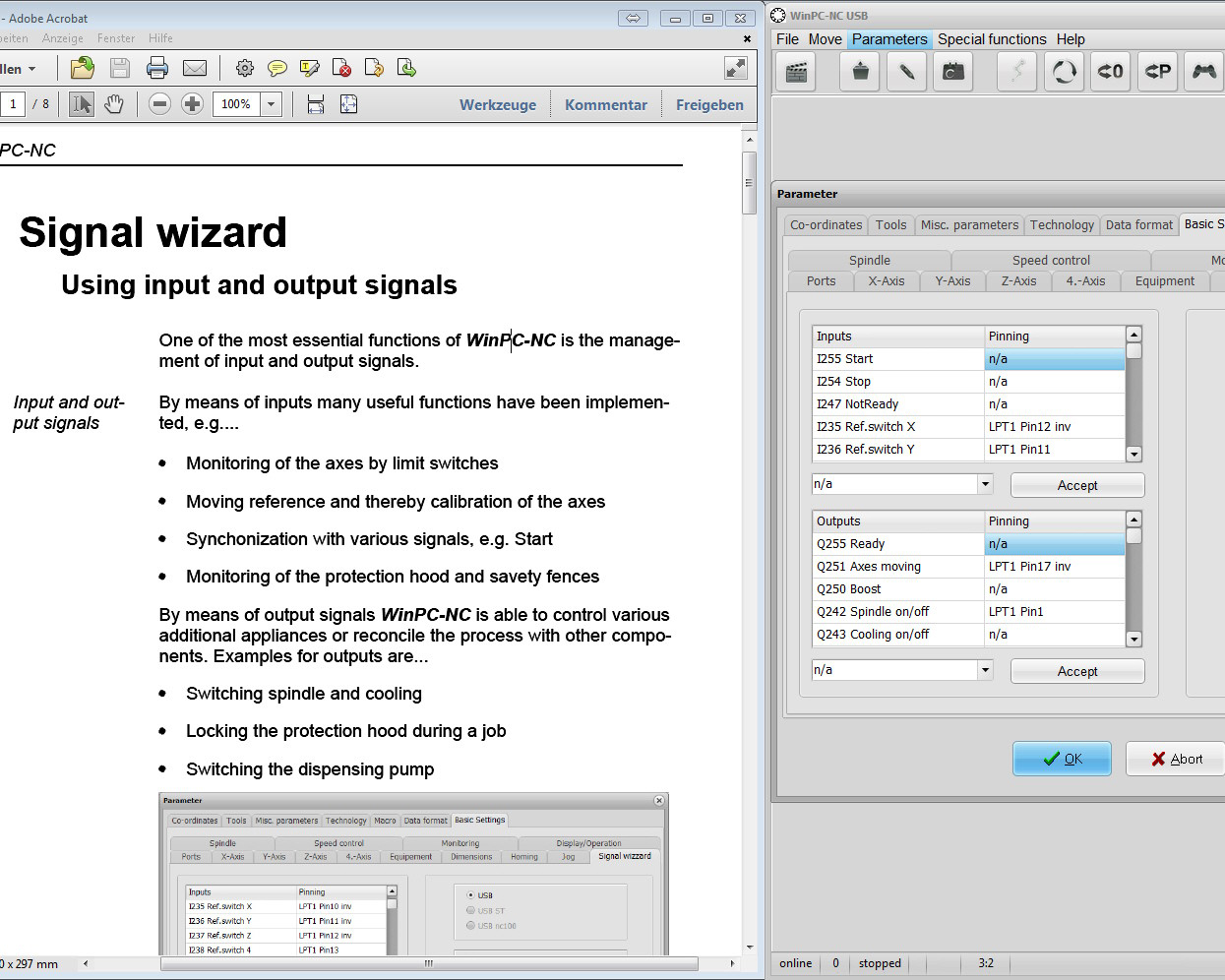
Task: Click the read mode expand icon in Acrobat
Action: coord(736,68)
